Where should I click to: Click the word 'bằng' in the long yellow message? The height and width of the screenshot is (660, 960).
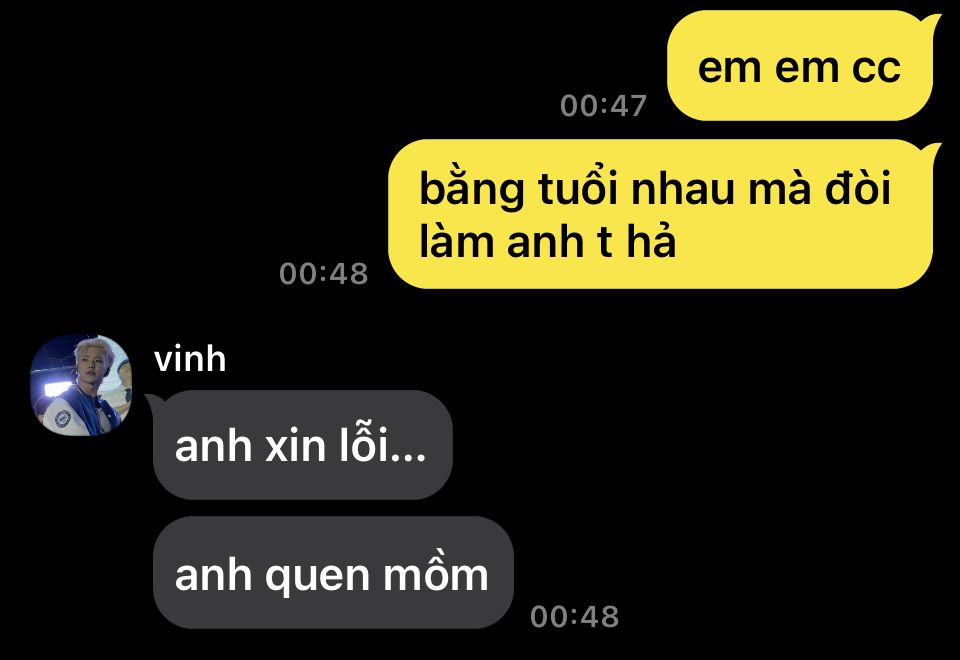tap(472, 189)
